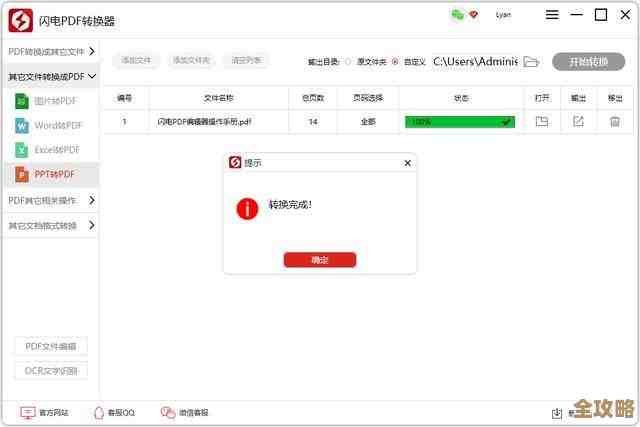Viewport: 640px width, 427px height.
Task: Open 微信客服 link at bottom
Action: [x=193, y=413]
